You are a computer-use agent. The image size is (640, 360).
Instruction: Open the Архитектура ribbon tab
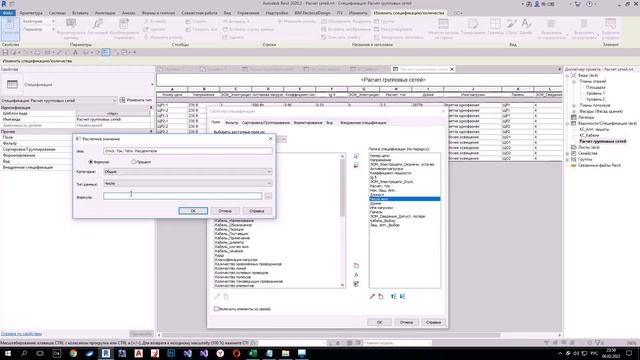coord(31,13)
